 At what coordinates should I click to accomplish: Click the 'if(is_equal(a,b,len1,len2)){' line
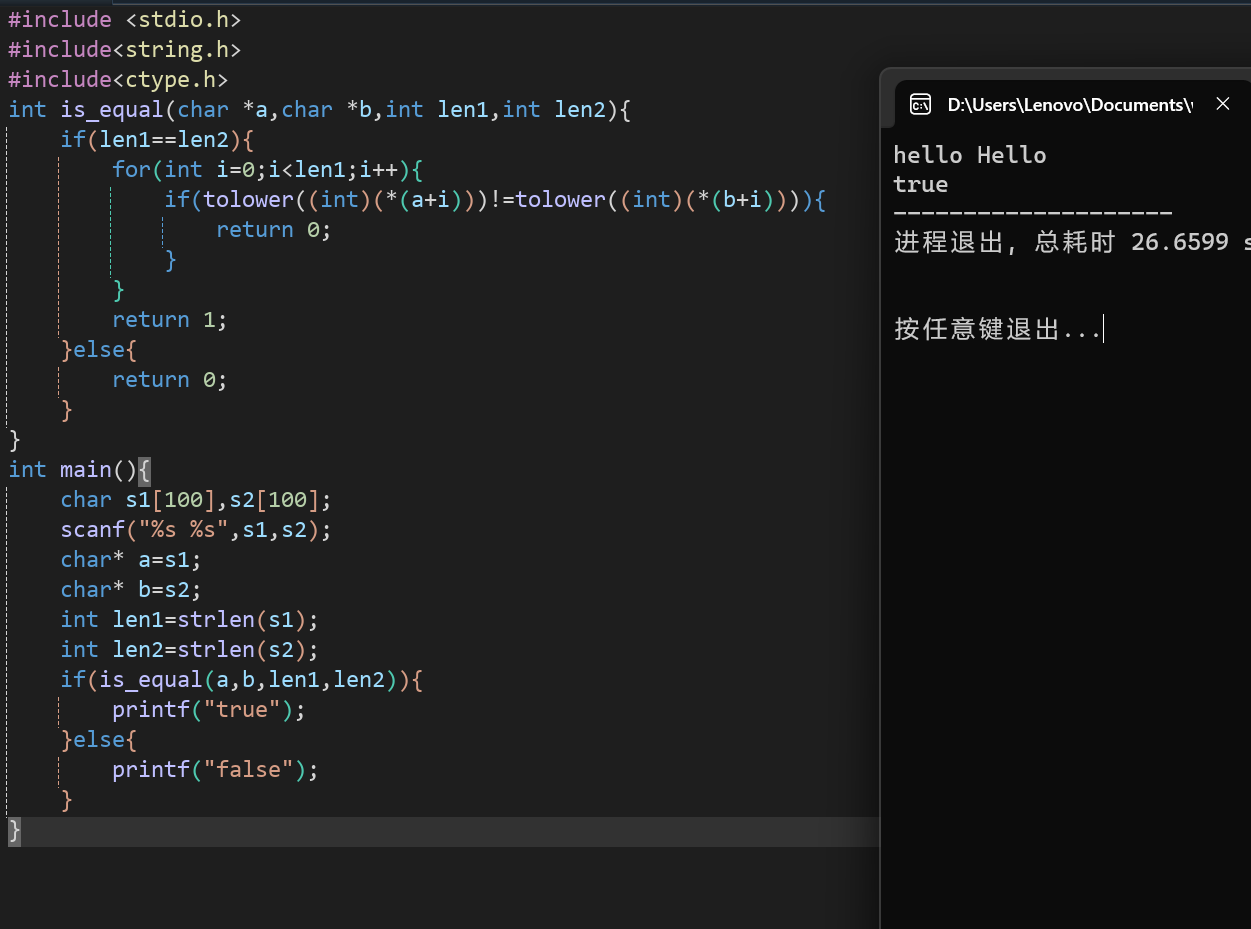[242, 679]
